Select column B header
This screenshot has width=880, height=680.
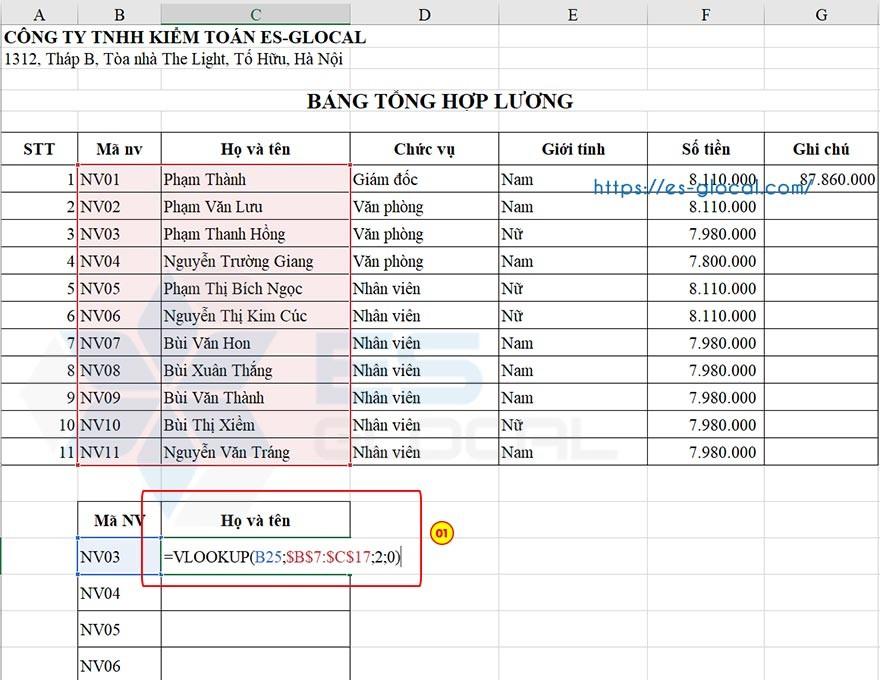coord(119,14)
